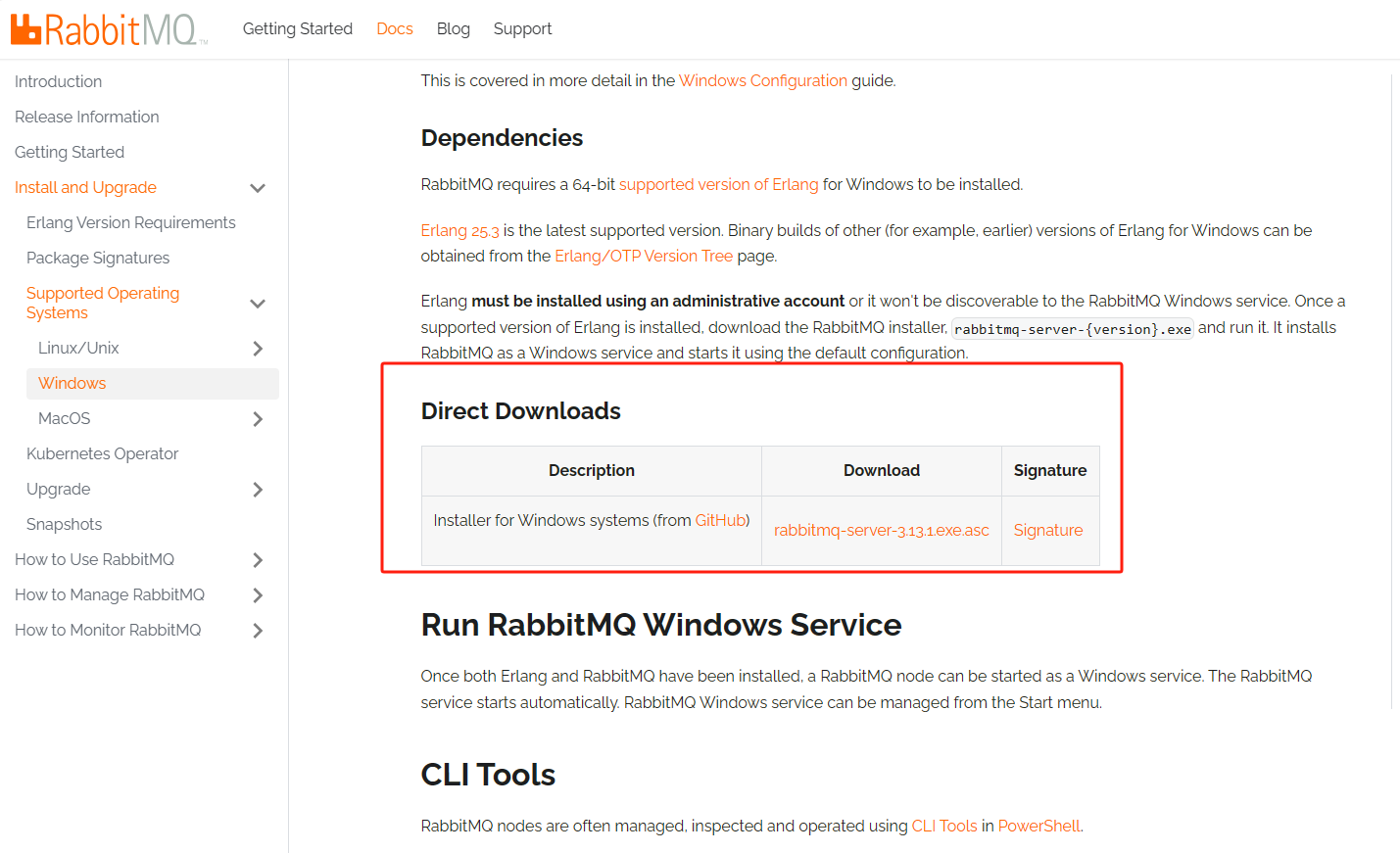Open How to Use RabbitMQ section
Image resolution: width=1400 pixels, height=853 pixels.
pyautogui.click(x=95, y=559)
